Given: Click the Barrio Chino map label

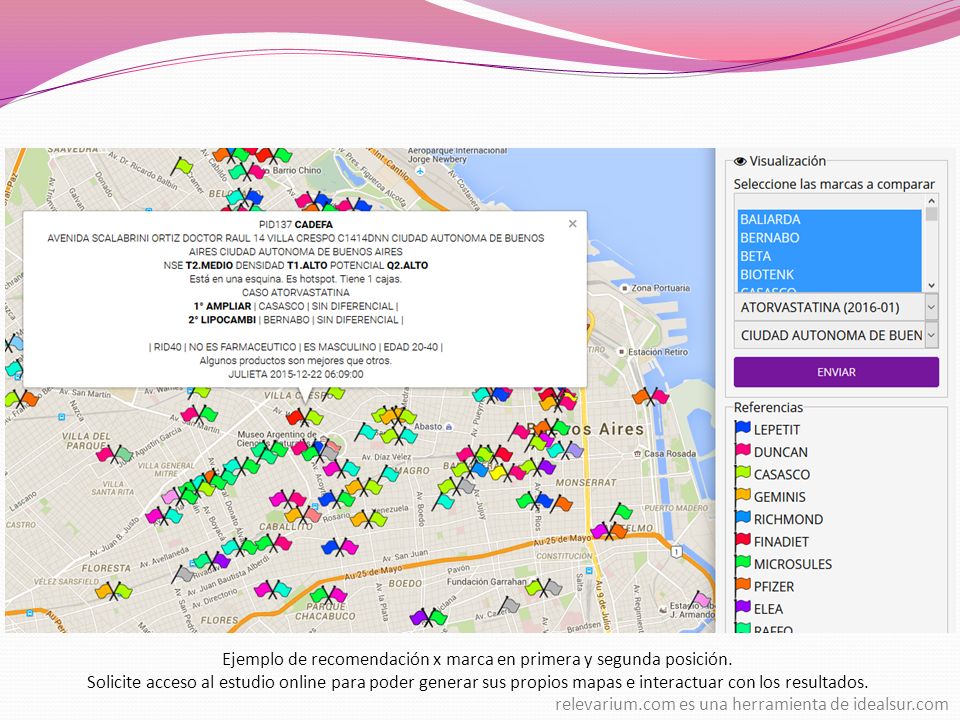Looking at the screenshot, I should coord(296,170).
